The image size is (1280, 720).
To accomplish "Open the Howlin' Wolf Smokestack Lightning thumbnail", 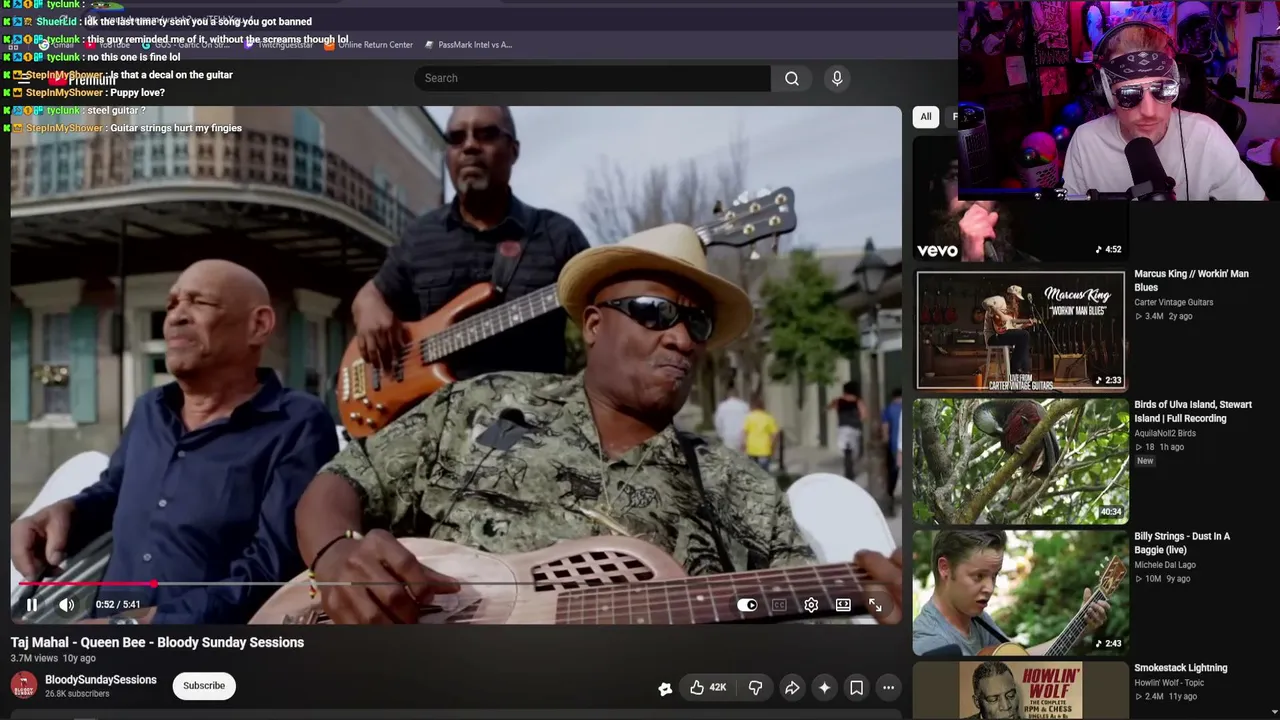I will [1021, 690].
